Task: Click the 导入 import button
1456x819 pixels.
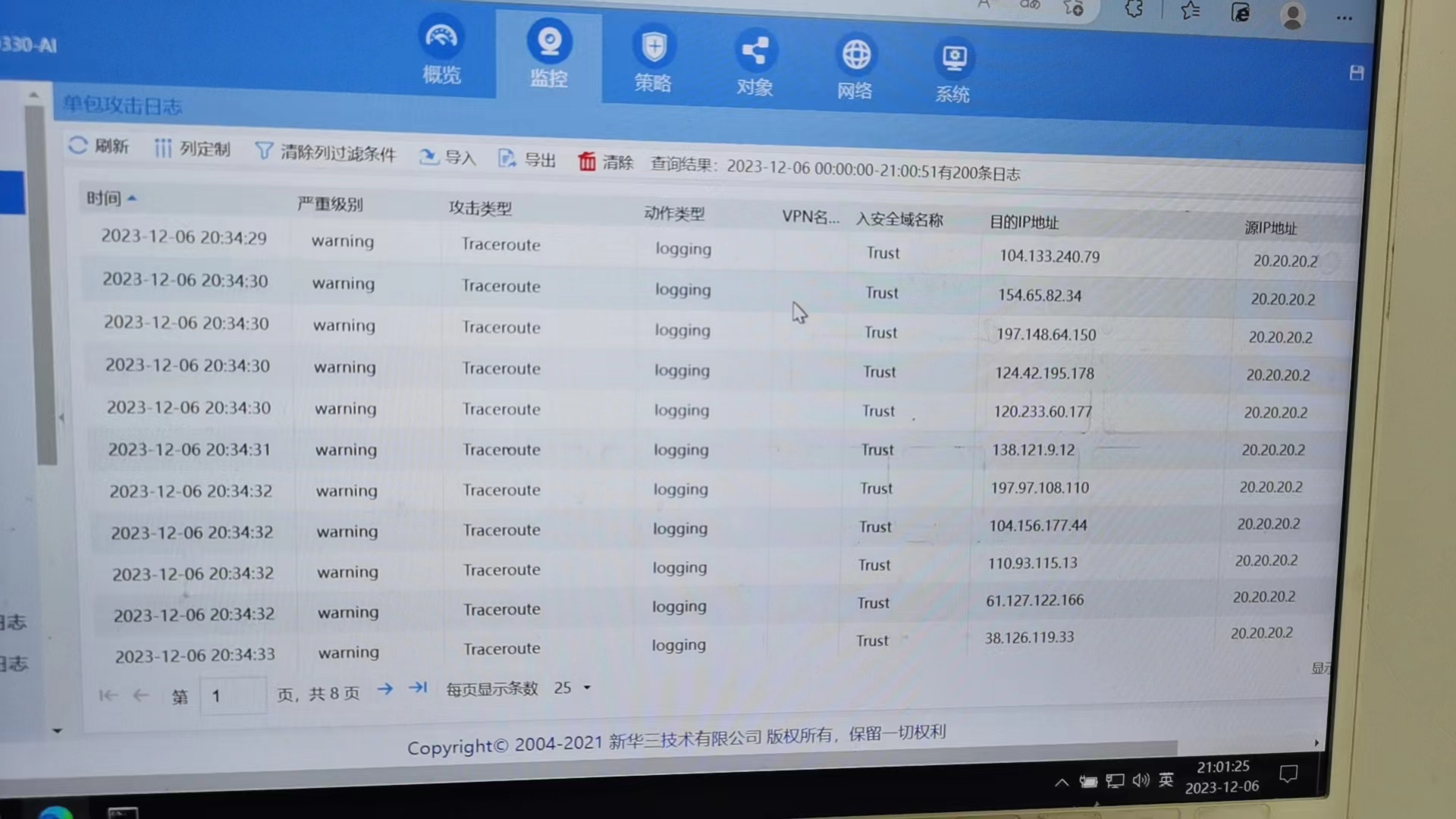Action: pyautogui.click(x=447, y=157)
